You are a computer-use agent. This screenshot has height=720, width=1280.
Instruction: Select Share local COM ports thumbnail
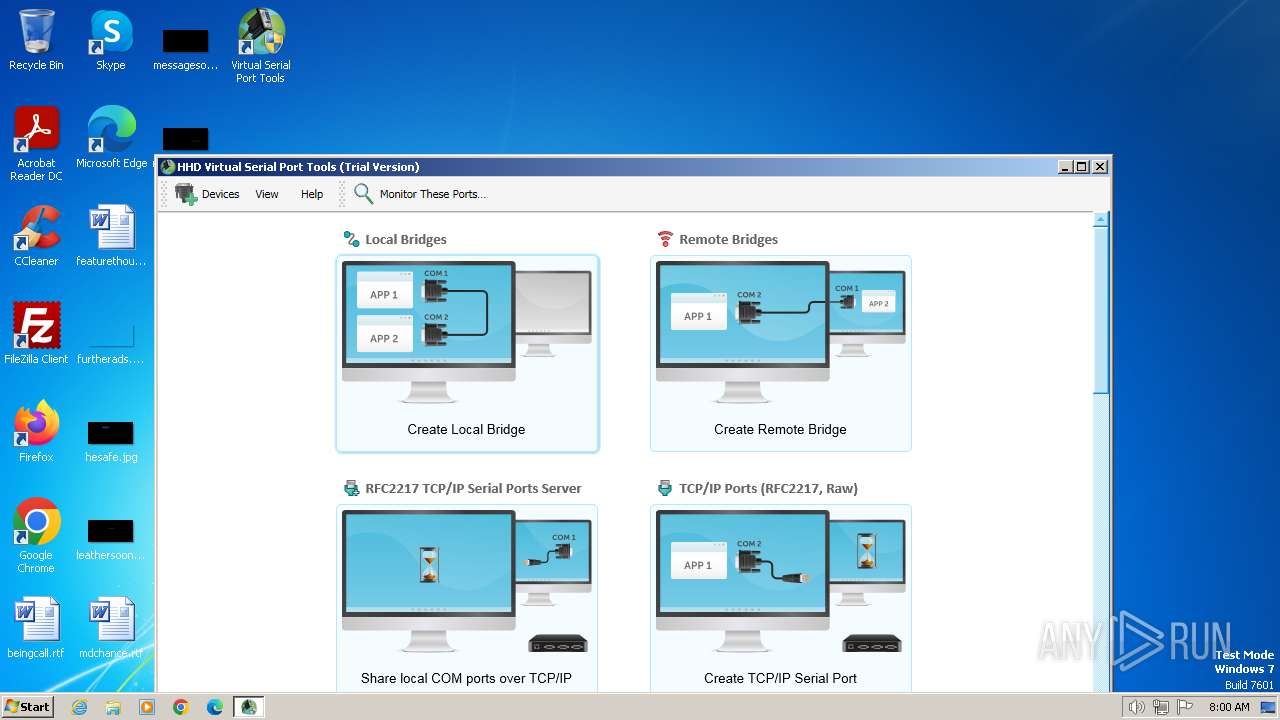point(467,581)
